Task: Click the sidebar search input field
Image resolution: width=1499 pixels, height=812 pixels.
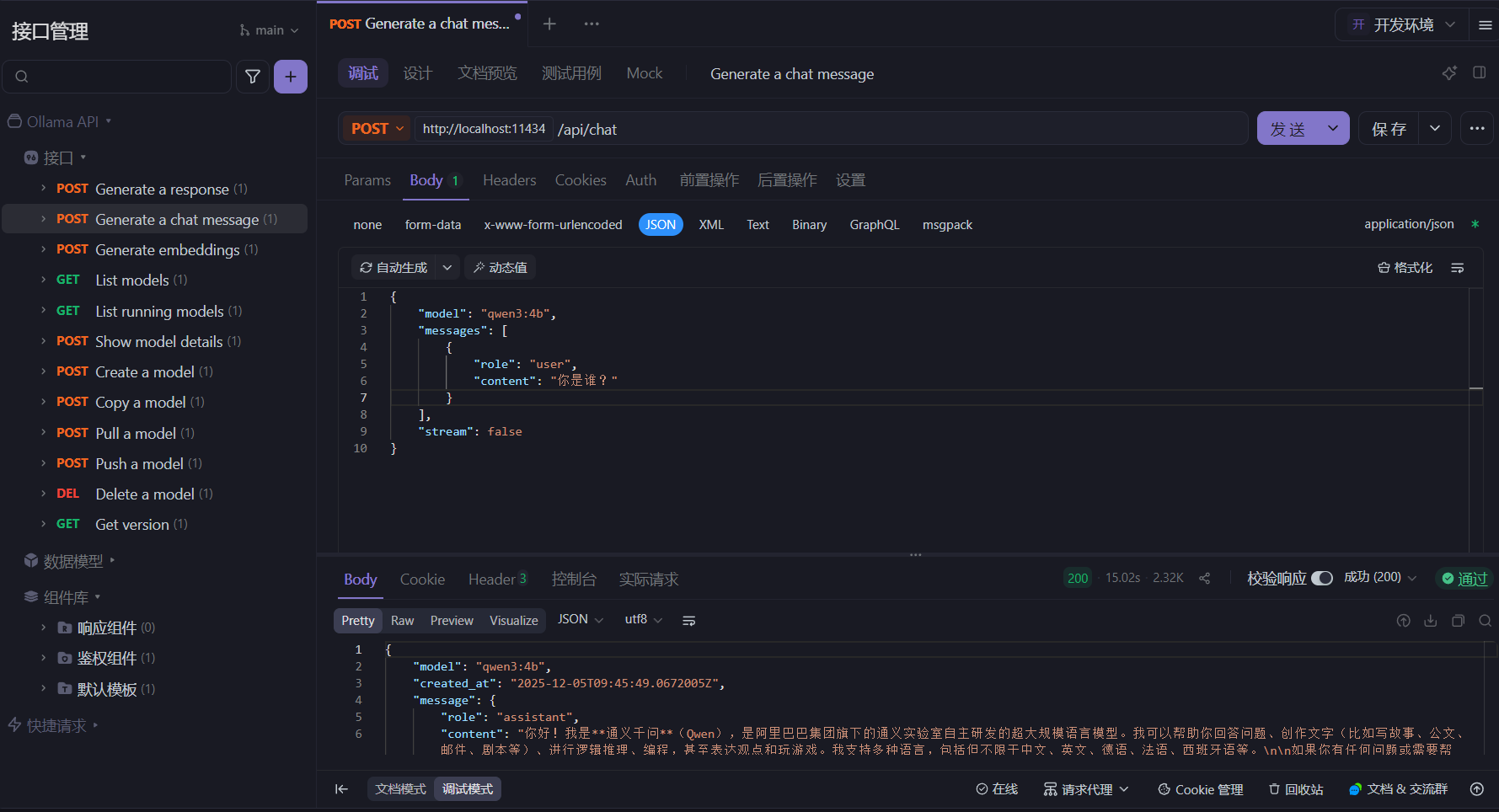Action: (117, 77)
